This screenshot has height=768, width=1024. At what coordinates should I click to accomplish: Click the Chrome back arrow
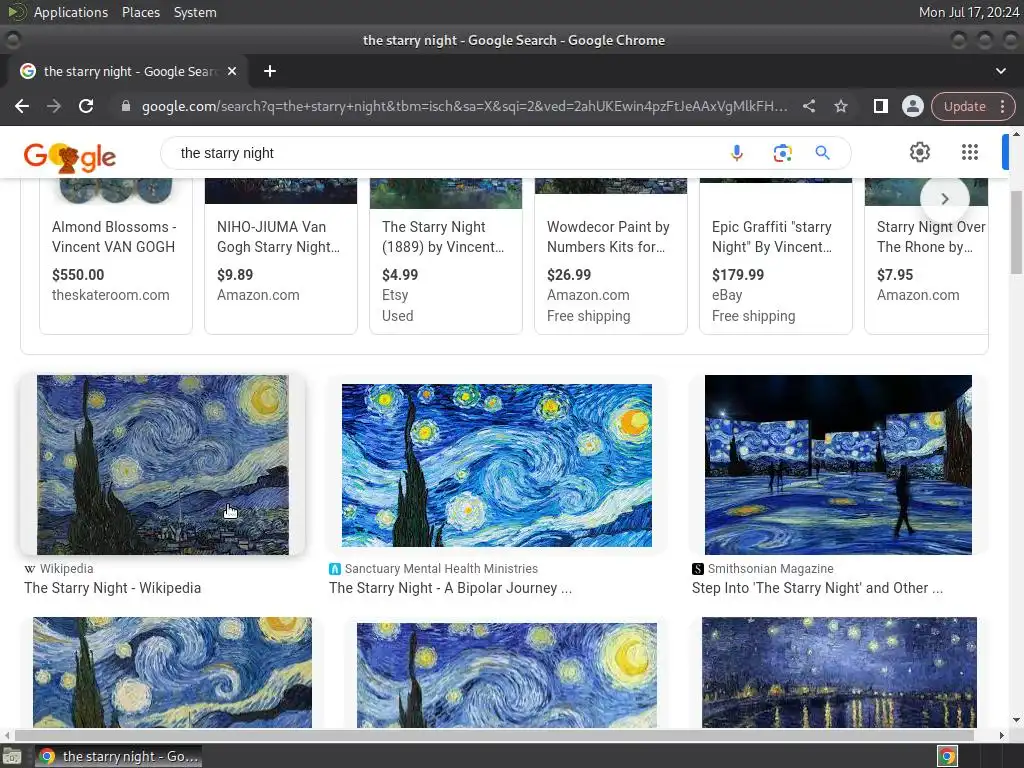22,106
